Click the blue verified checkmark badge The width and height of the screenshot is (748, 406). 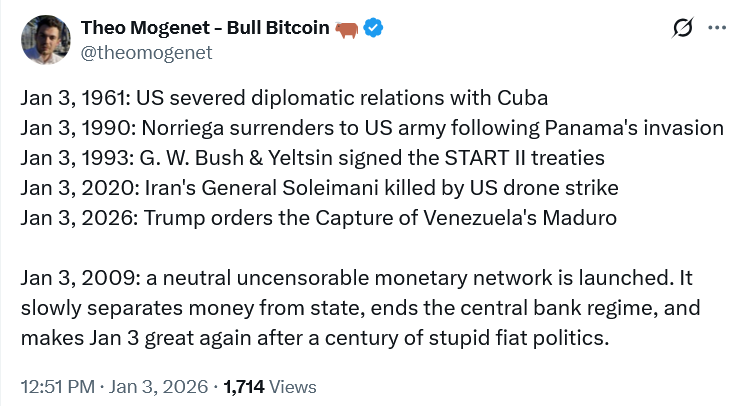(x=373, y=29)
